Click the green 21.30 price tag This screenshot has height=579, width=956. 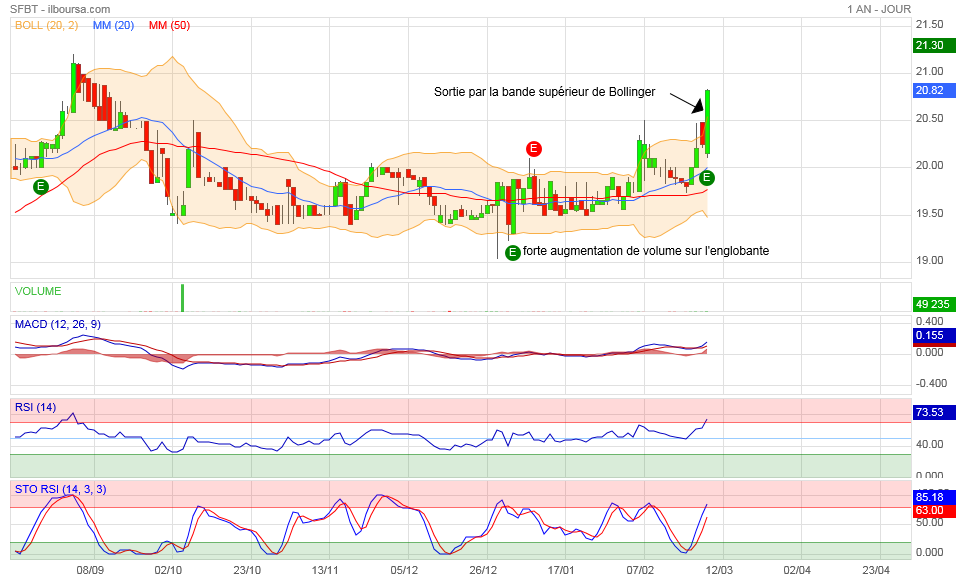pyautogui.click(x=933, y=45)
